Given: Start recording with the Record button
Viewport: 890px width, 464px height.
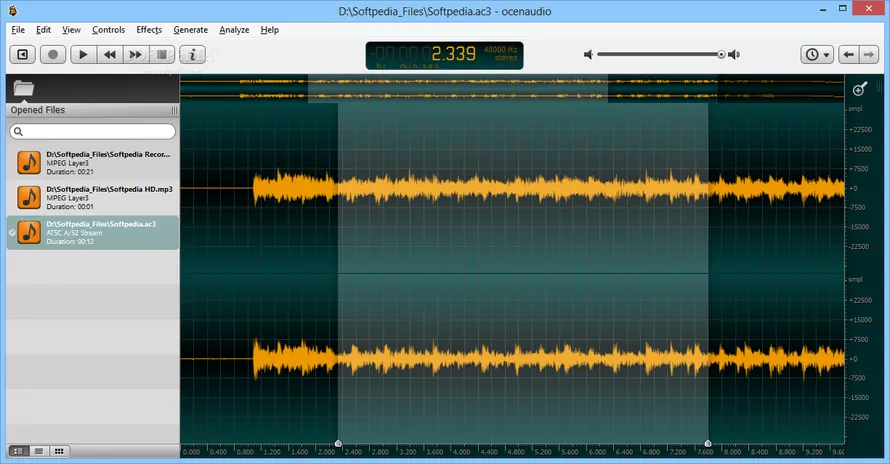Looking at the screenshot, I should coord(53,55).
